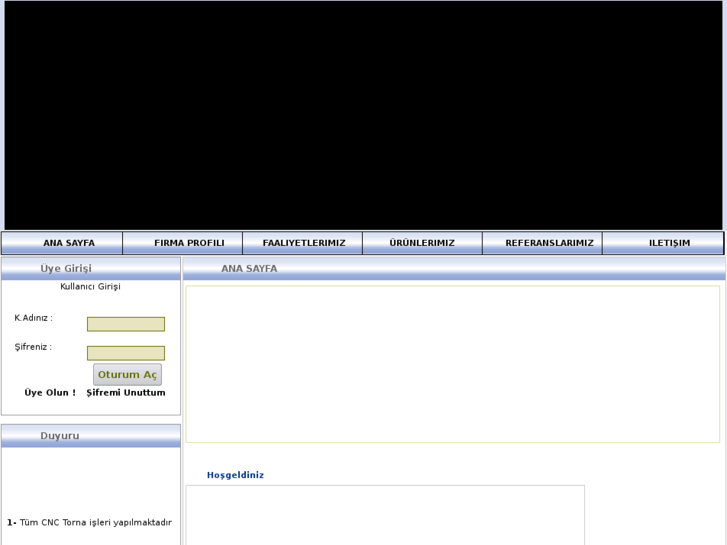
Task: Click the Üye Girişi panel header
Action: [x=91, y=269]
